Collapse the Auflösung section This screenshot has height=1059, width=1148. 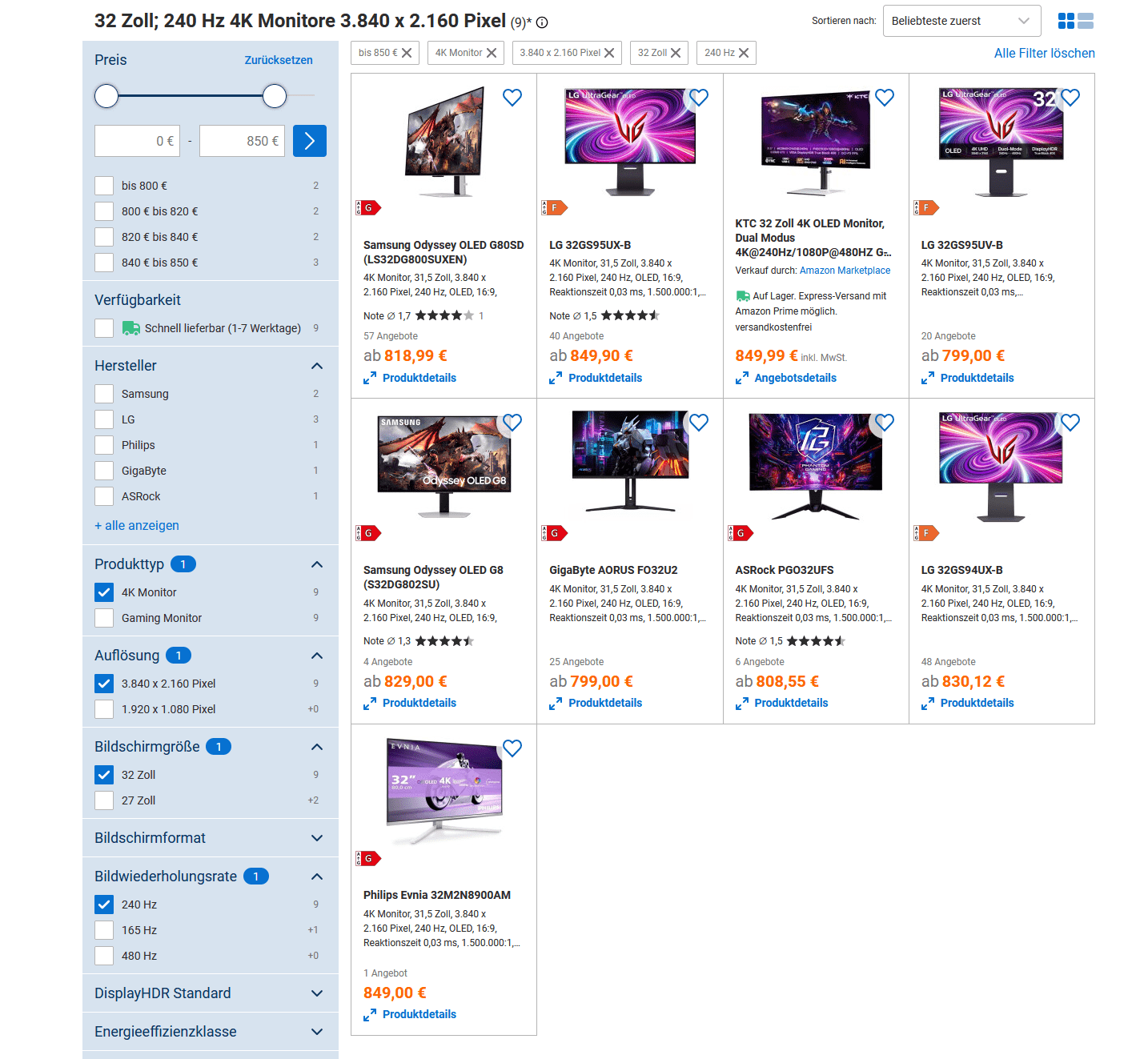tap(317, 656)
